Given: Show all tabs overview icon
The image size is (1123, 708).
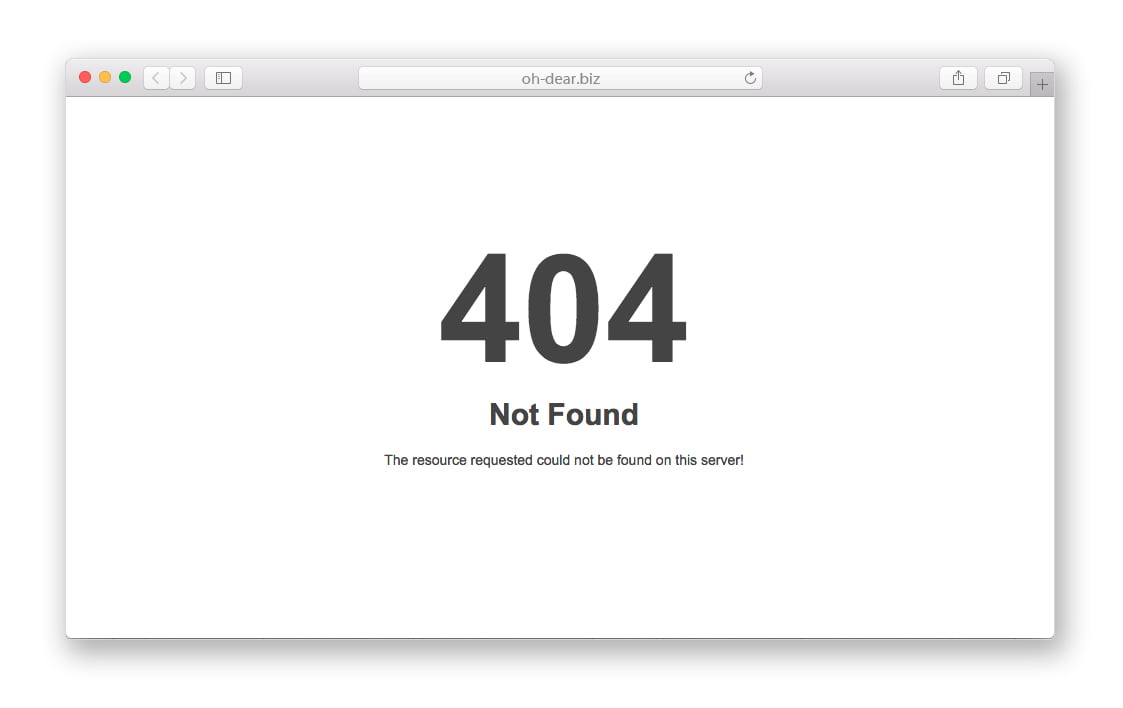Looking at the screenshot, I should point(1003,78).
